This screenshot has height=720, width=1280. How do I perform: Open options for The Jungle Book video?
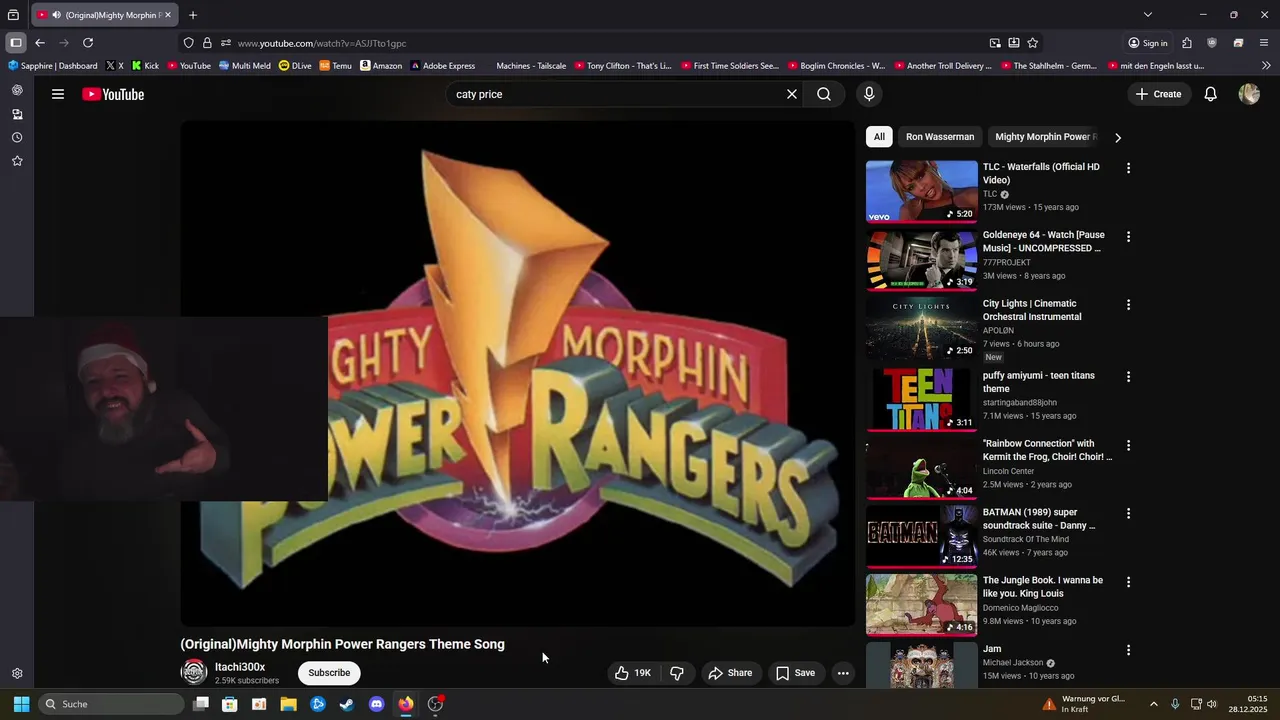pyautogui.click(x=1128, y=582)
